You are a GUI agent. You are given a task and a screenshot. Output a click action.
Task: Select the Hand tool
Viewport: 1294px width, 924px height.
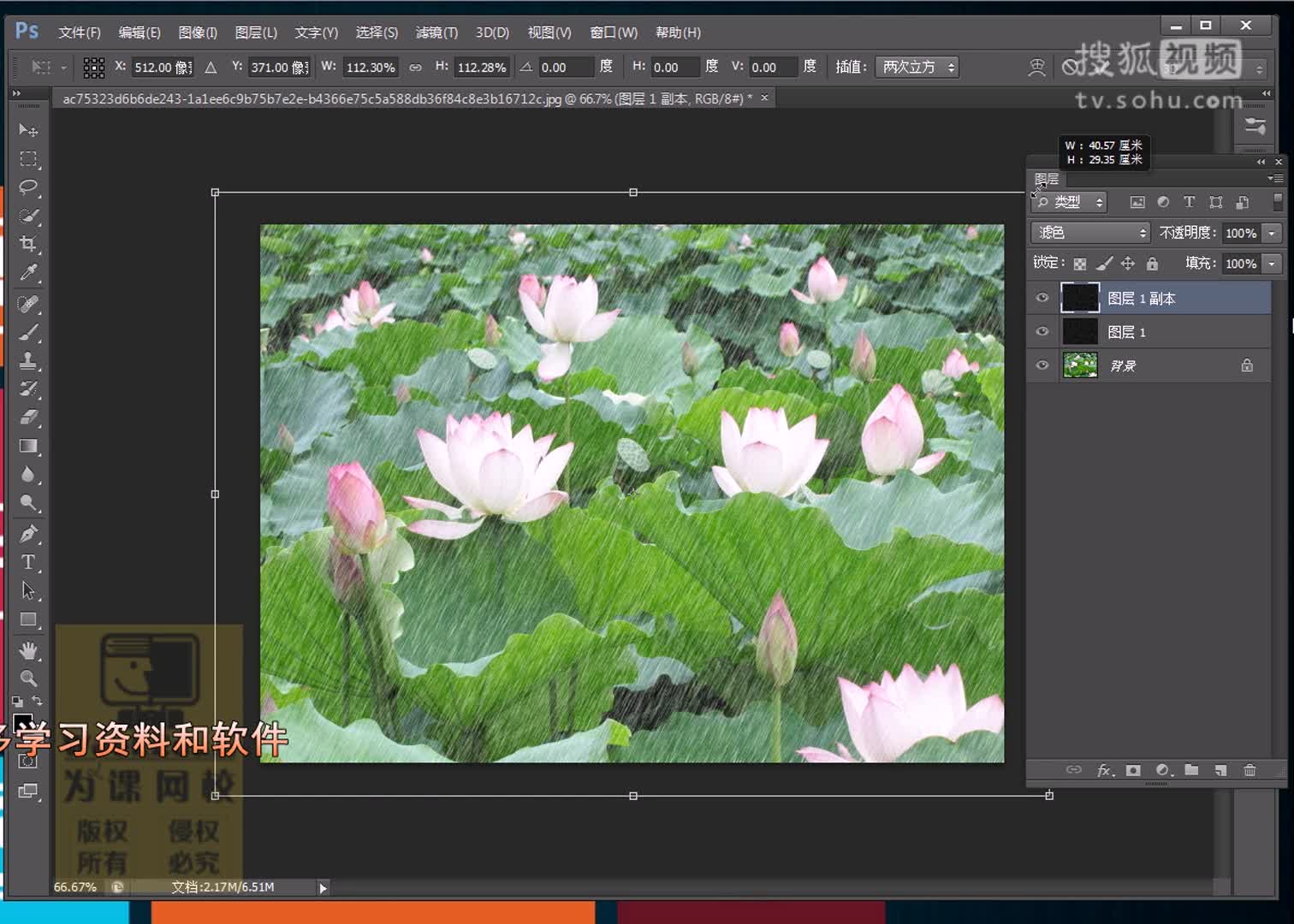tap(28, 650)
